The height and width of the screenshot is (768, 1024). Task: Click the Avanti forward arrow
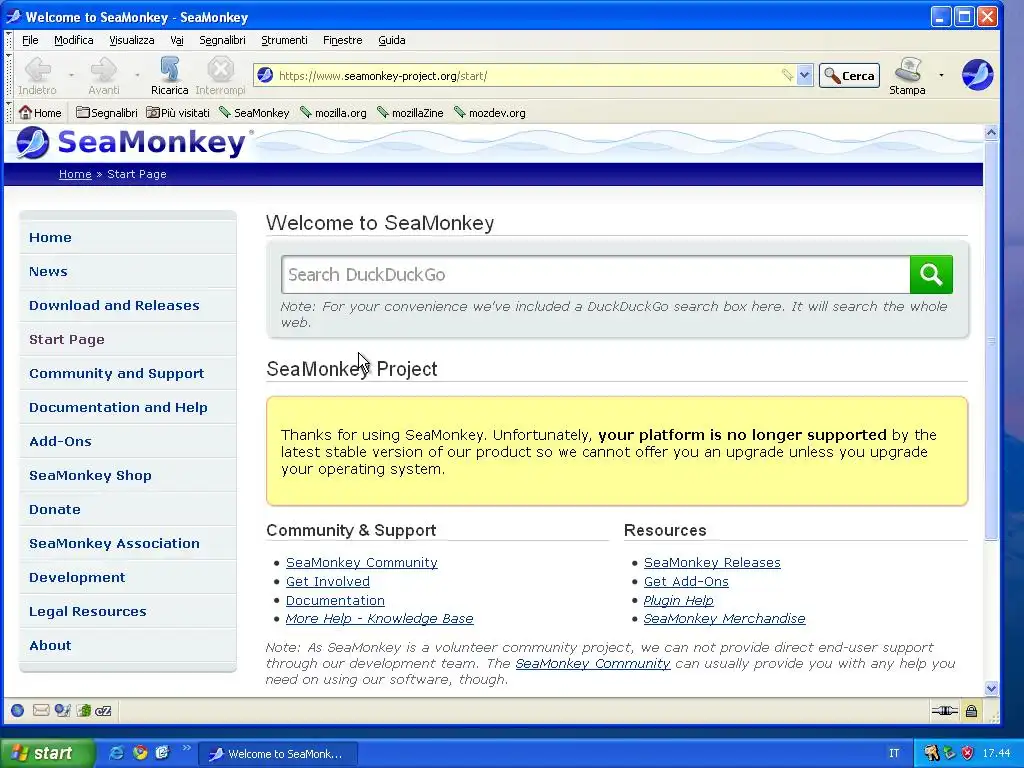(x=103, y=76)
